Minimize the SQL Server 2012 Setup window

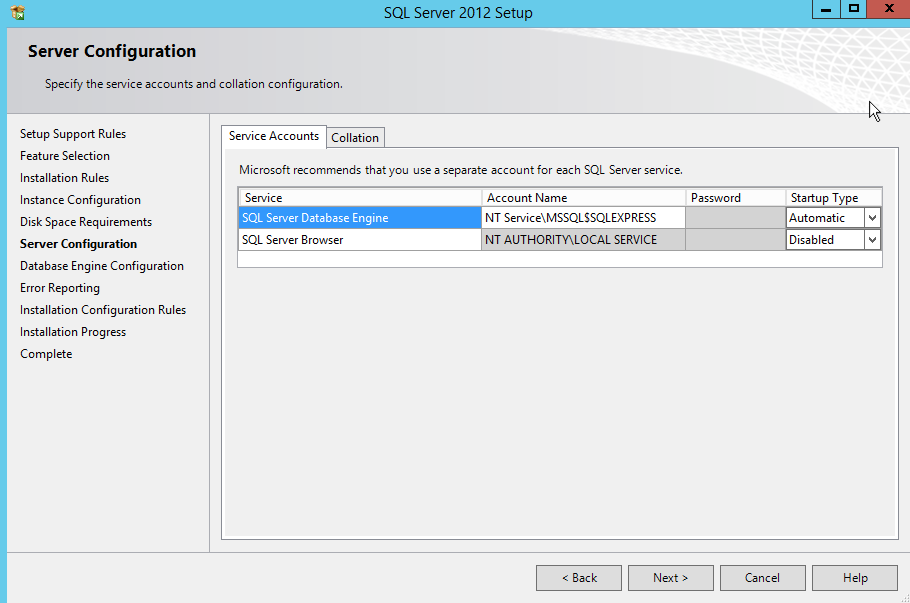824,9
